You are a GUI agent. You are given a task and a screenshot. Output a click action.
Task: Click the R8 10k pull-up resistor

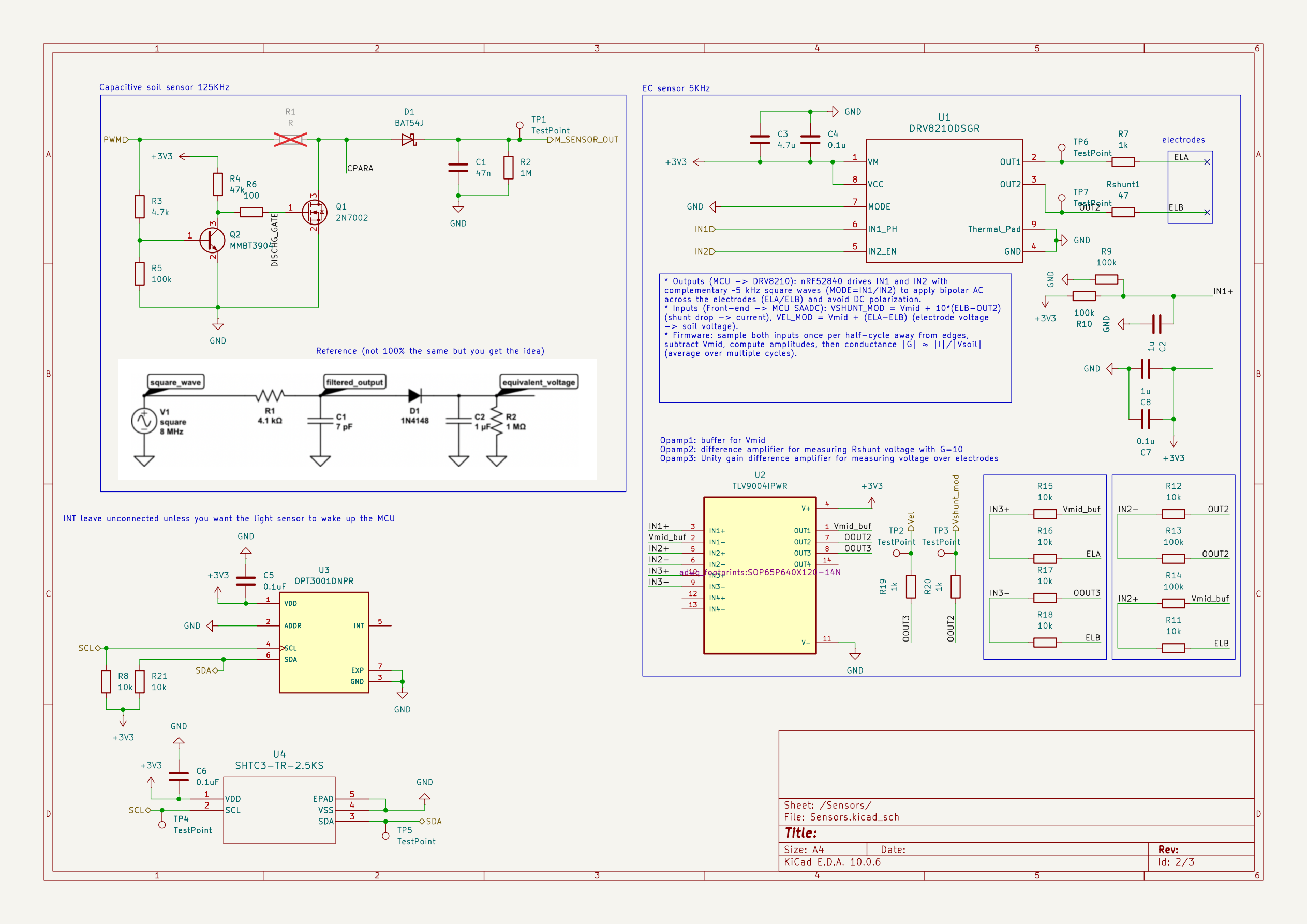coord(106,681)
